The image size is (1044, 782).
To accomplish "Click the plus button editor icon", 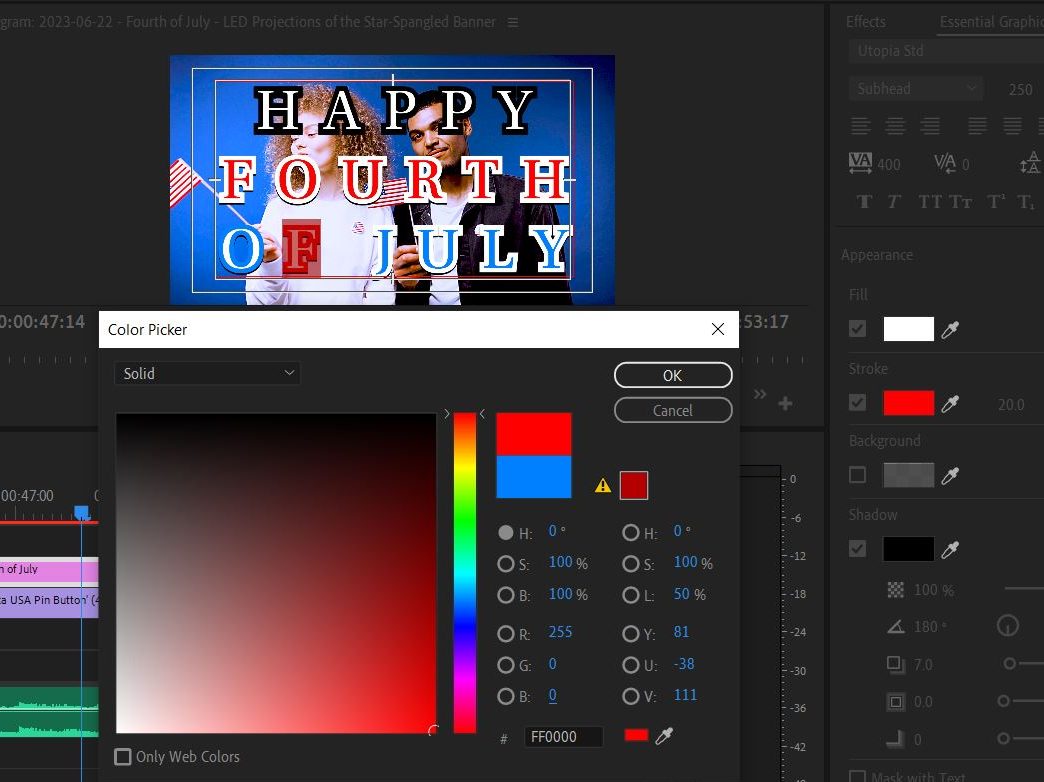I will [785, 403].
